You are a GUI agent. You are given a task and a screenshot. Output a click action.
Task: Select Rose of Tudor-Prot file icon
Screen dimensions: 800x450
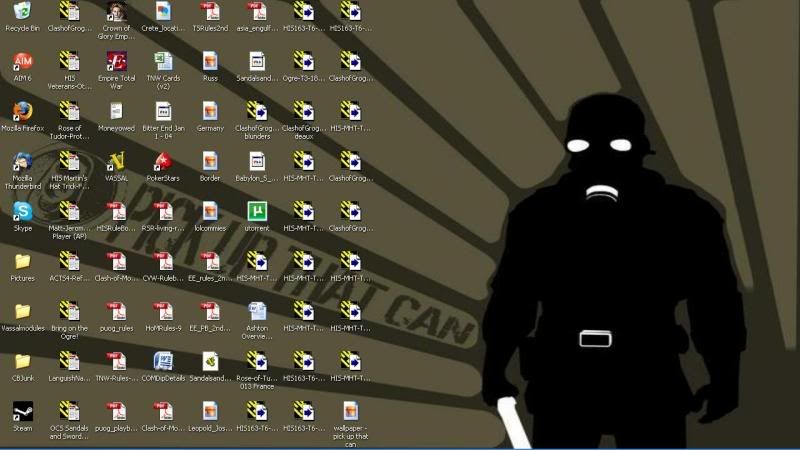click(x=69, y=111)
